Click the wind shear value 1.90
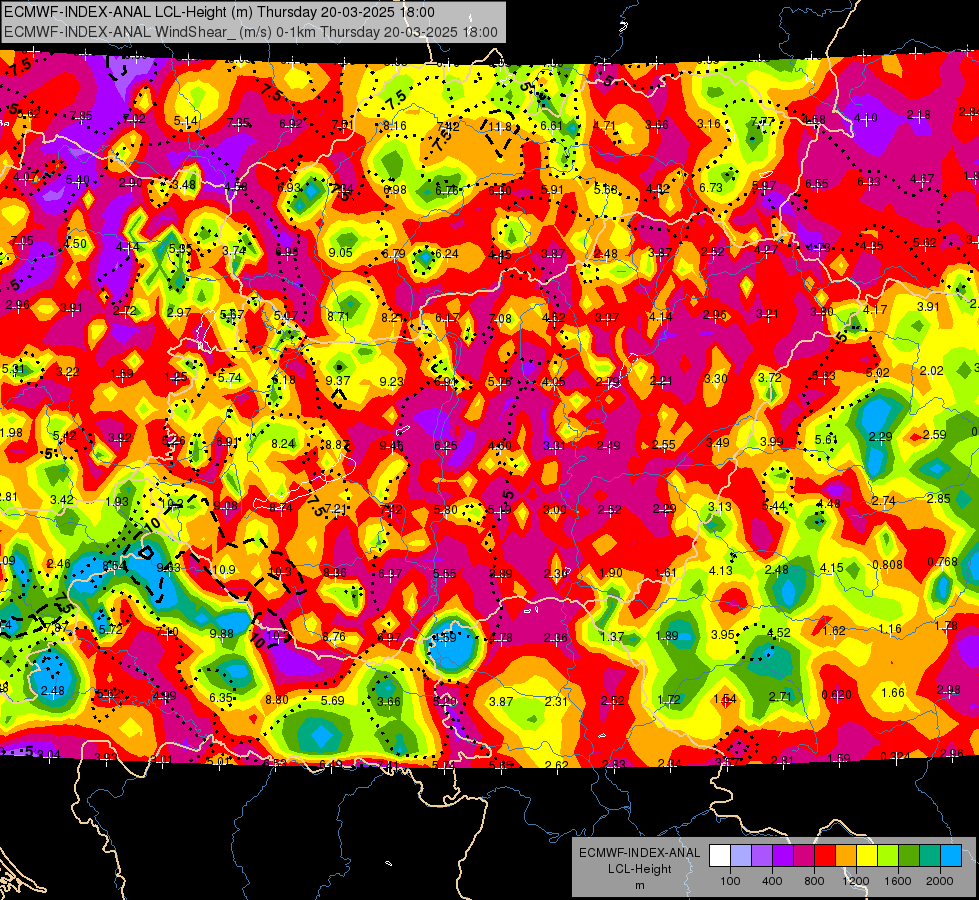The width and height of the screenshot is (979, 900). tap(611, 573)
